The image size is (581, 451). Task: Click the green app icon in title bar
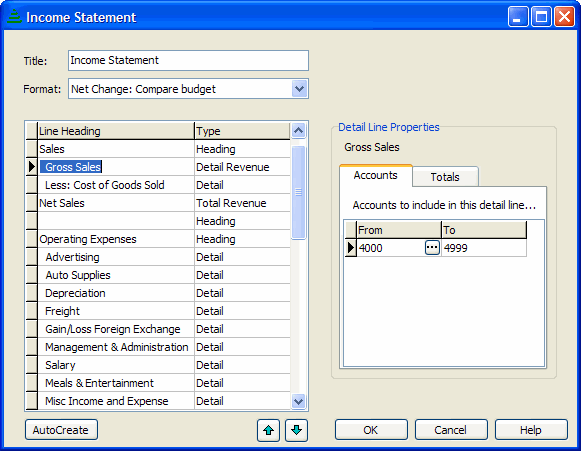(x=14, y=17)
